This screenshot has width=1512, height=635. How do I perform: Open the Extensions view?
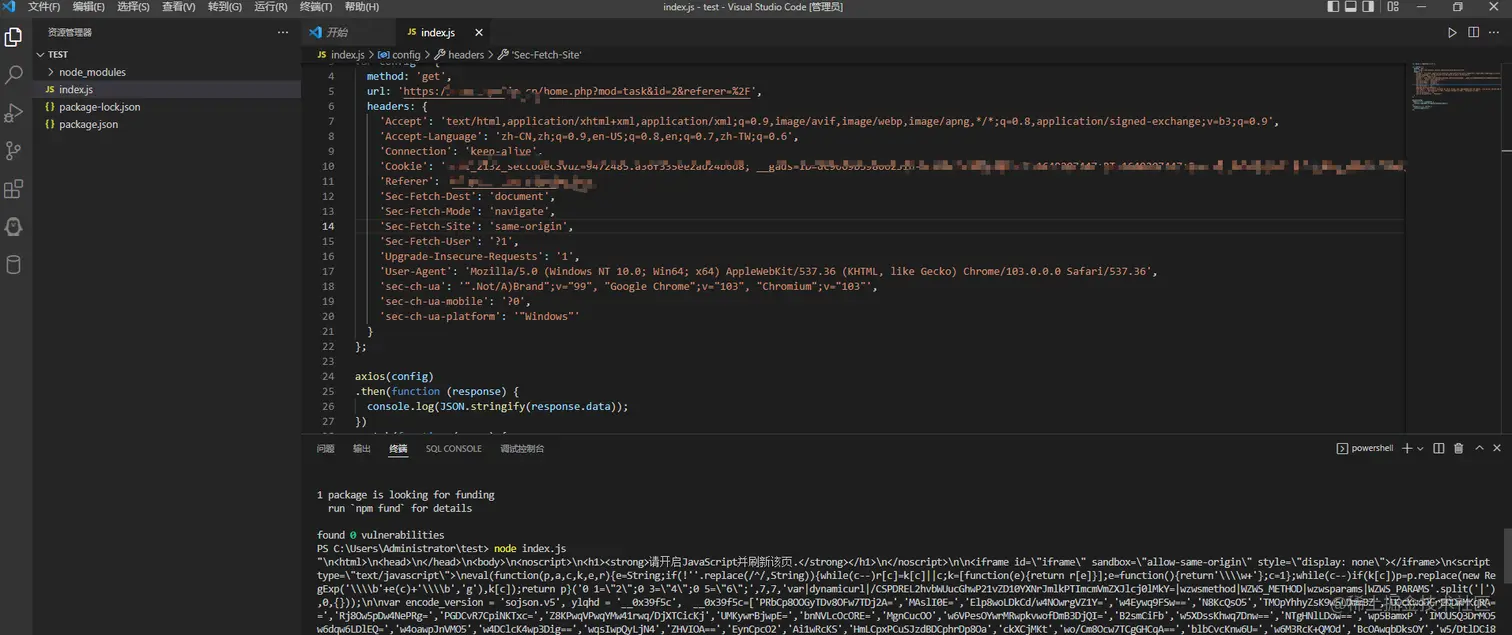[14, 189]
